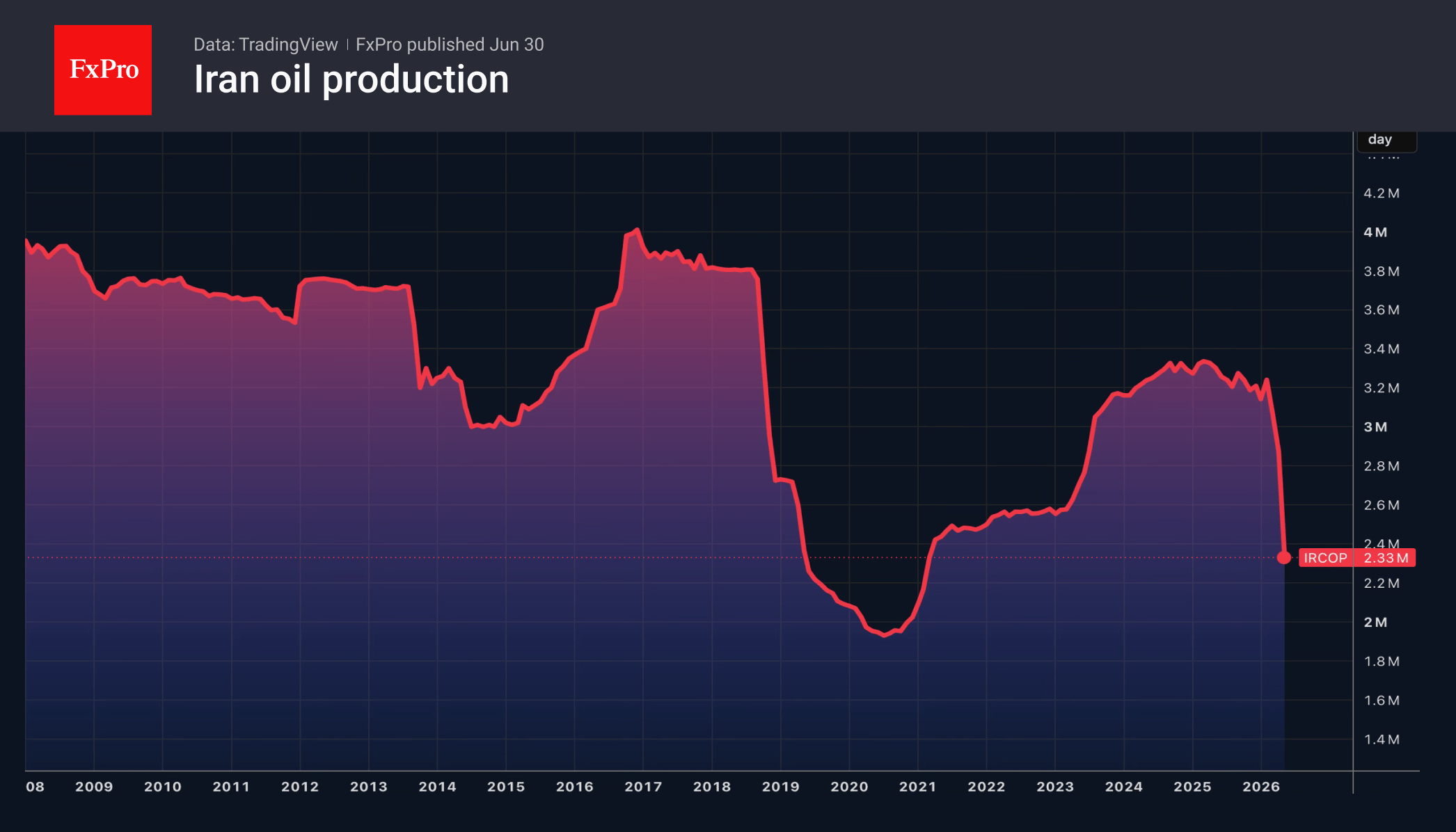Viewport: 1456px width, 832px height.
Task: Click the day unit label box
Action: click(1386, 140)
